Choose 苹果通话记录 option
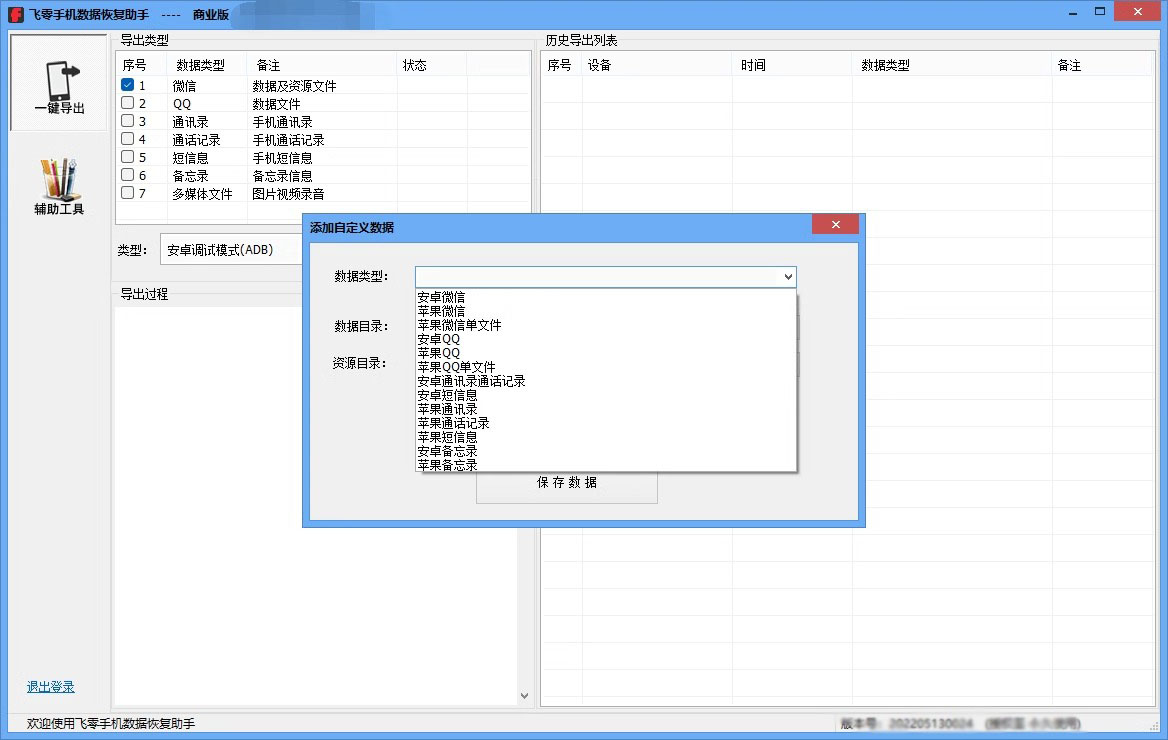 pos(606,423)
